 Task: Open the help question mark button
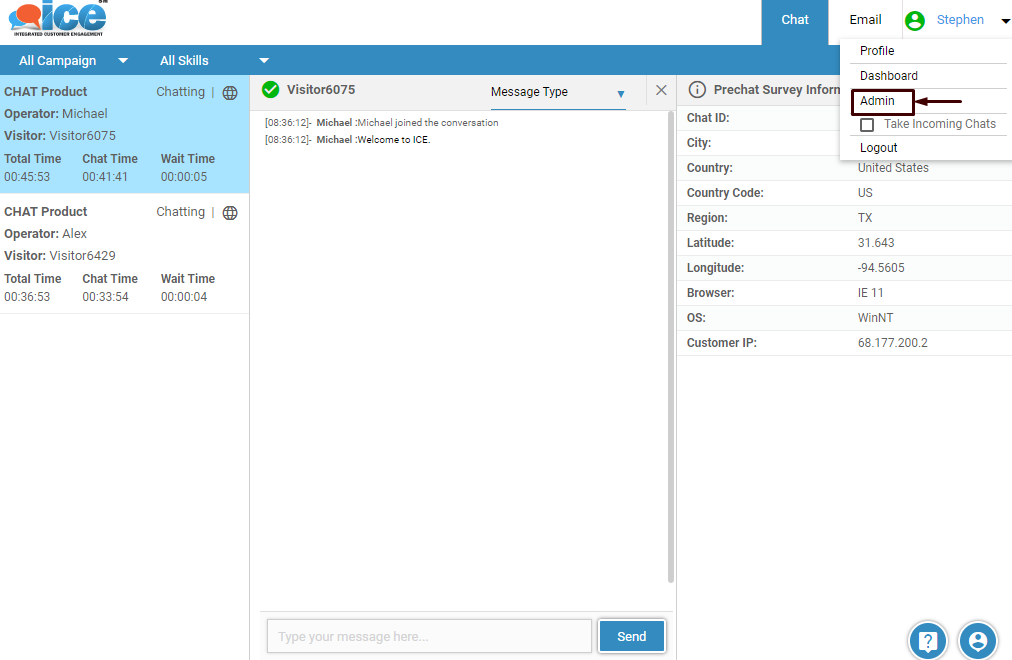coord(927,641)
